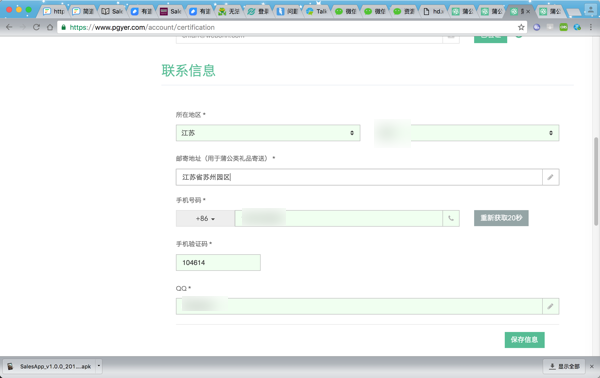600x378 pixels.
Task: Open the city dropdown next to province
Action: 466,133
